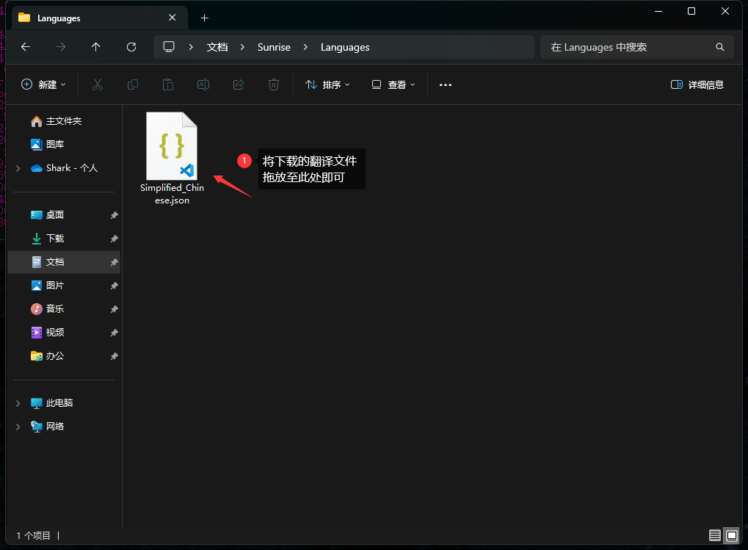Close the Languages tab
The height and width of the screenshot is (550, 748).
172,18
